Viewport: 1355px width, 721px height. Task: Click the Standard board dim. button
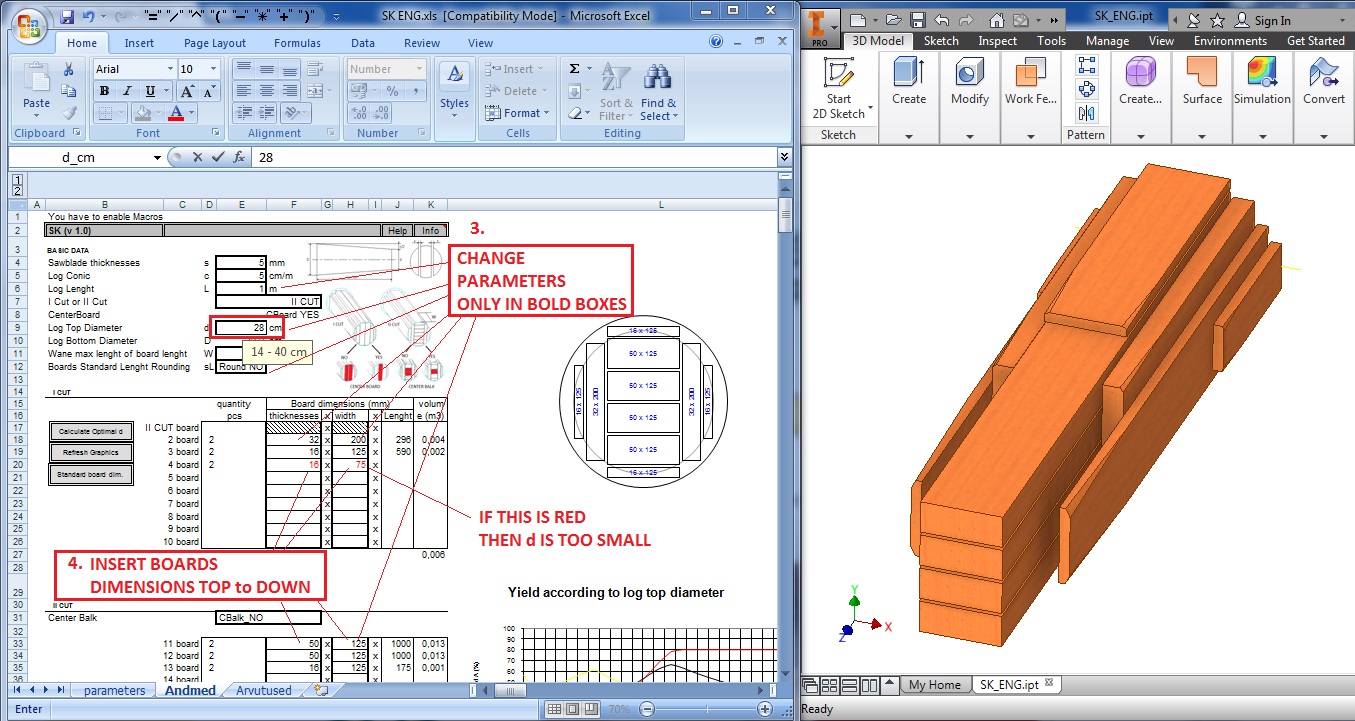coord(91,475)
